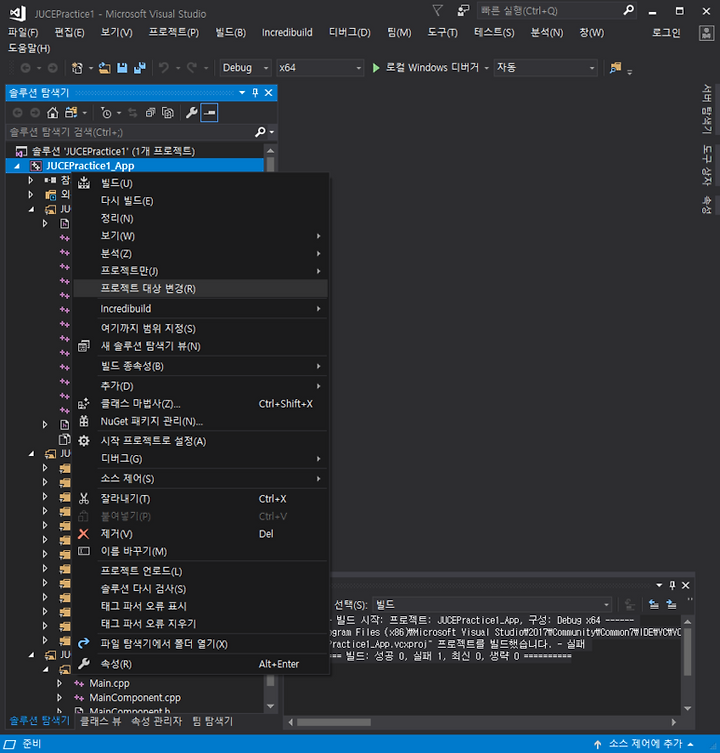Select NuGet 패키지 관리(N) menu item
Image resolution: width=720 pixels, height=753 pixels.
point(201,421)
